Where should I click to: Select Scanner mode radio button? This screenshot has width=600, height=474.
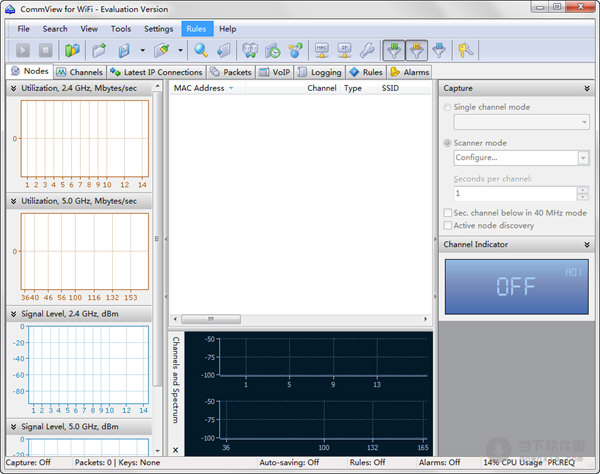447,143
